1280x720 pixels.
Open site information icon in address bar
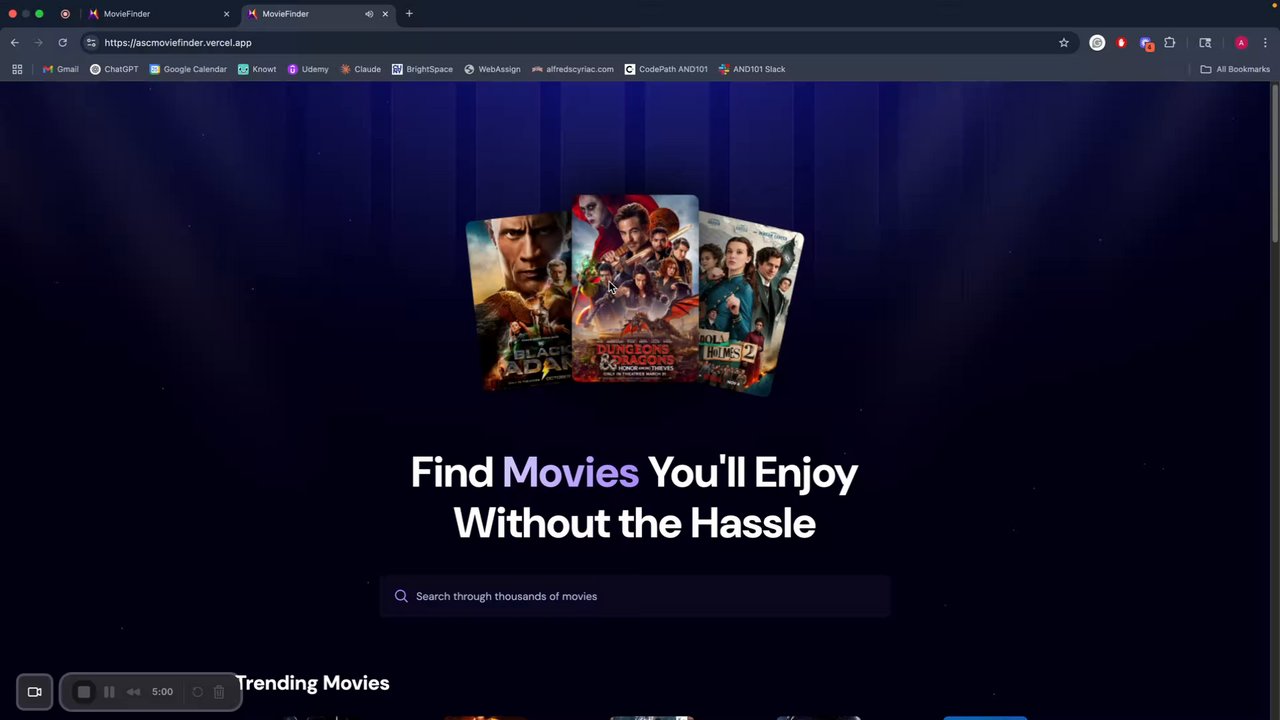pyautogui.click(x=91, y=43)
